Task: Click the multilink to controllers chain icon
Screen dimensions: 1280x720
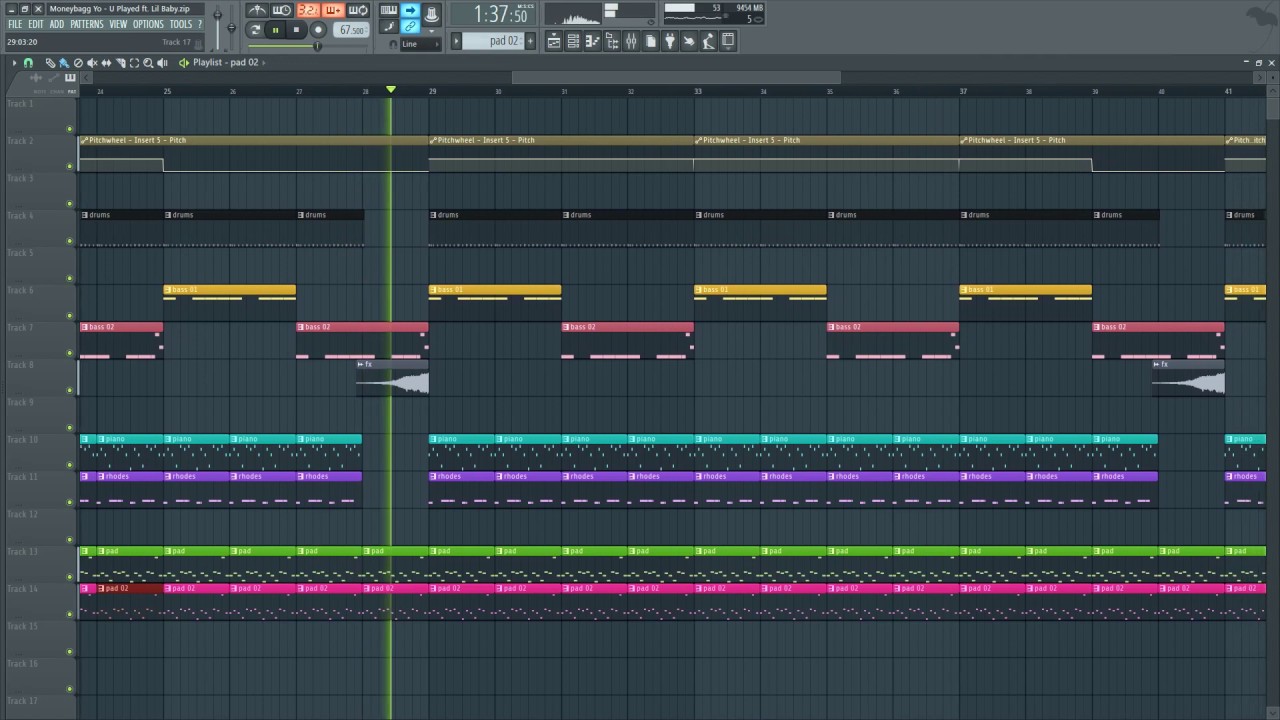Action: (410, 26)
